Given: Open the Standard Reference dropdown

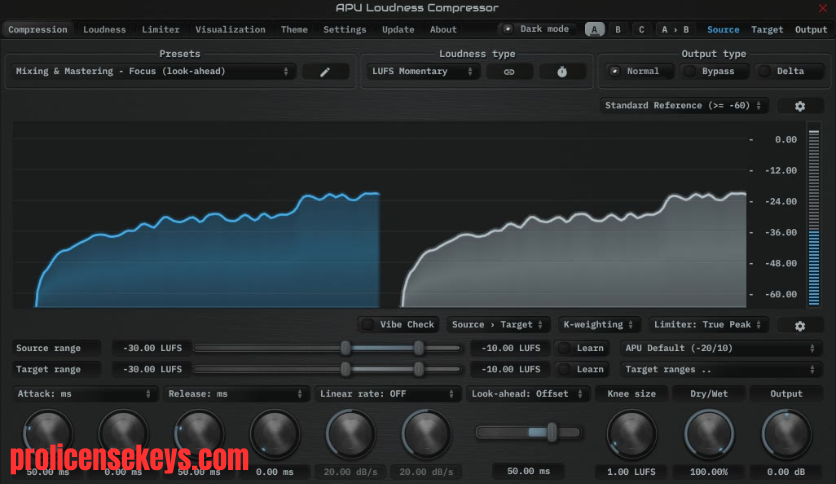Looking at the screenshot, I should pos(684,106).
